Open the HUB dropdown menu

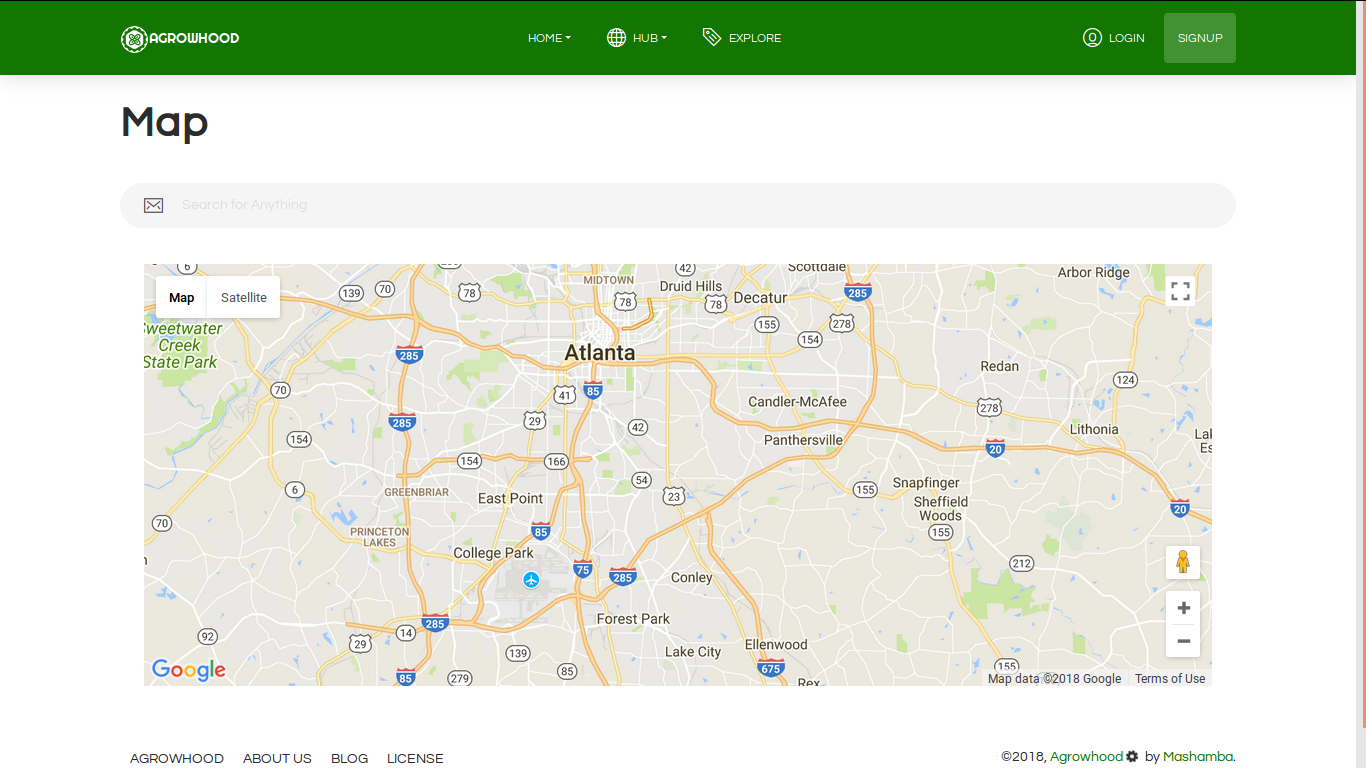[x=649, y=38]
